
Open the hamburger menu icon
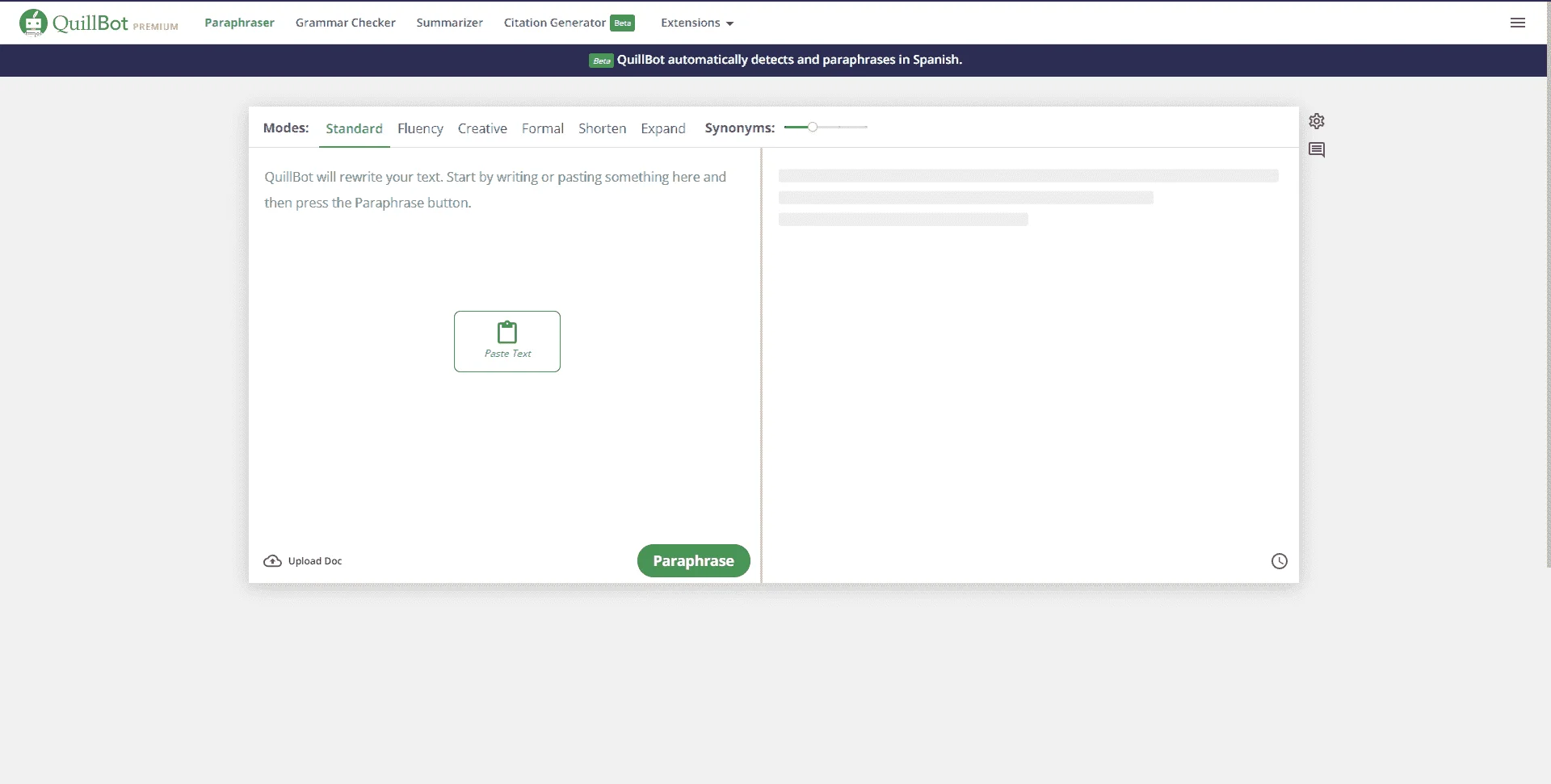[x=1518, y=23]
